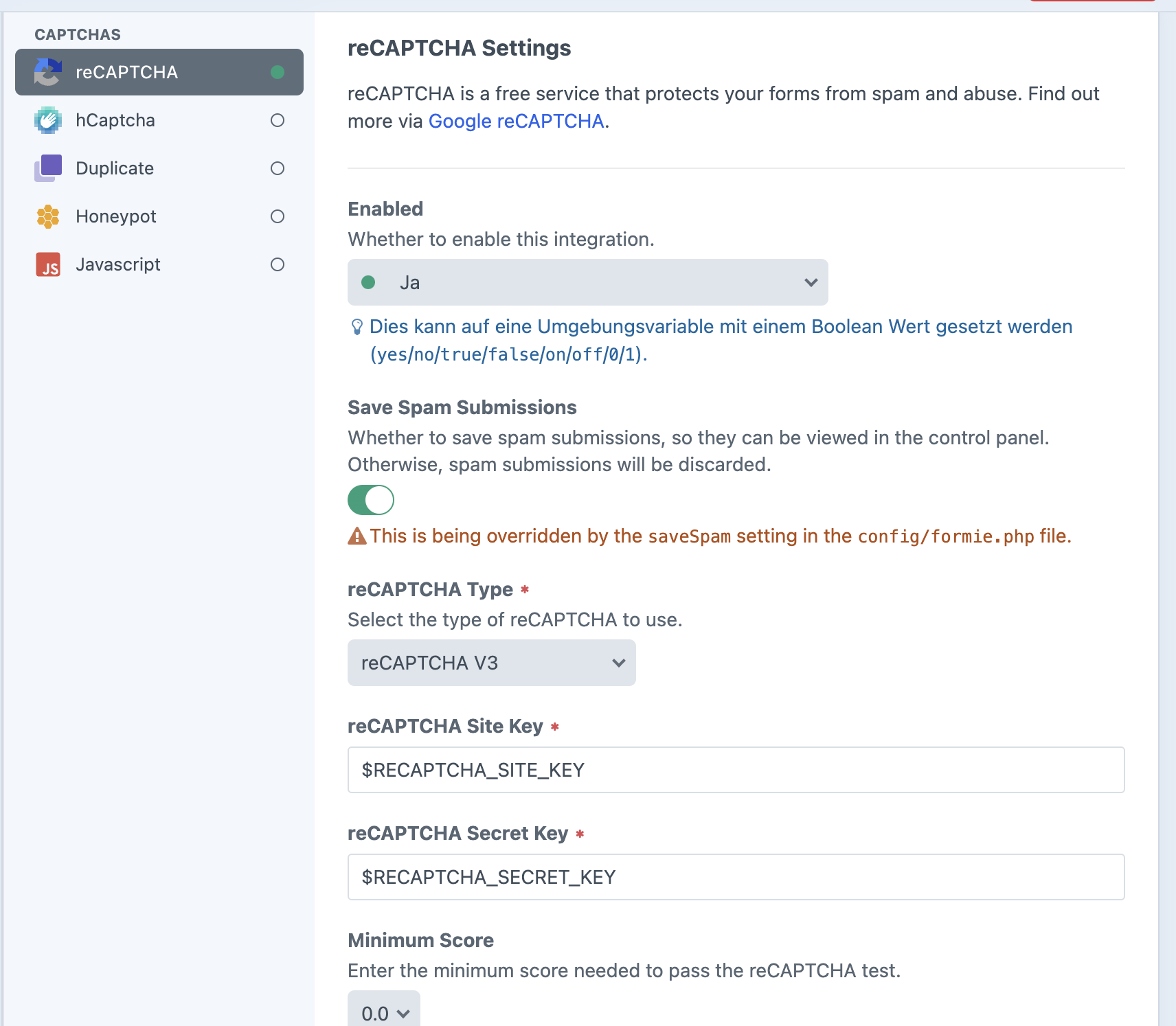The image size is (1176, 1026).
Task: Open the Google reCAPTCHA link
Action: coord(517,121)
